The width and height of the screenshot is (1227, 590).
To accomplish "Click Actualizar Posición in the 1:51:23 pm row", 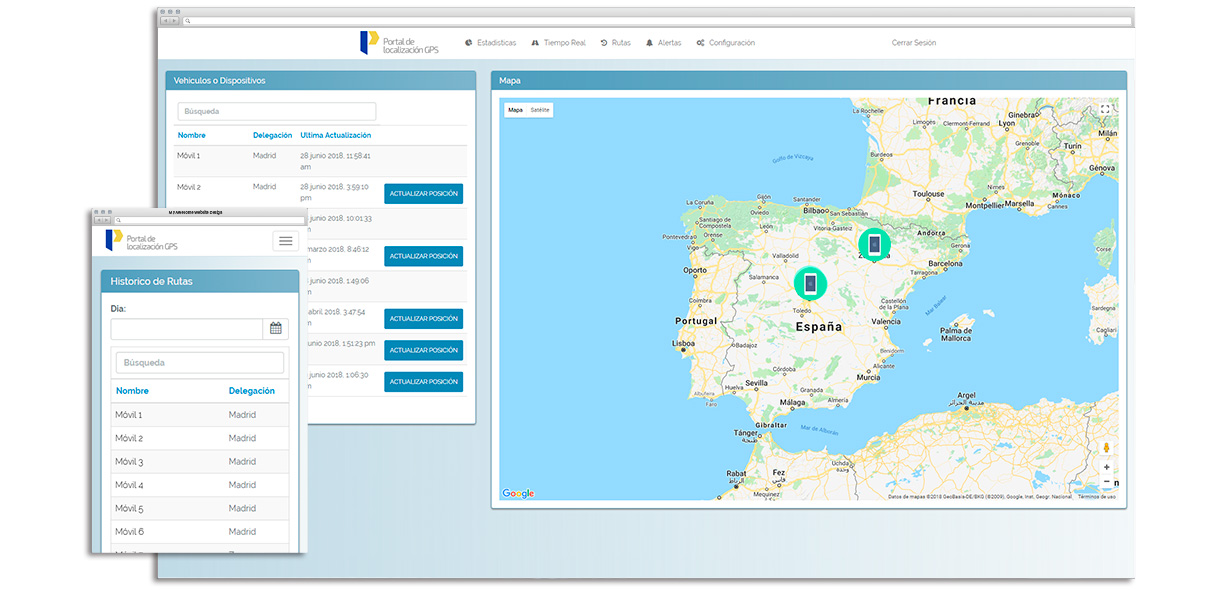I will coord(423,350).
